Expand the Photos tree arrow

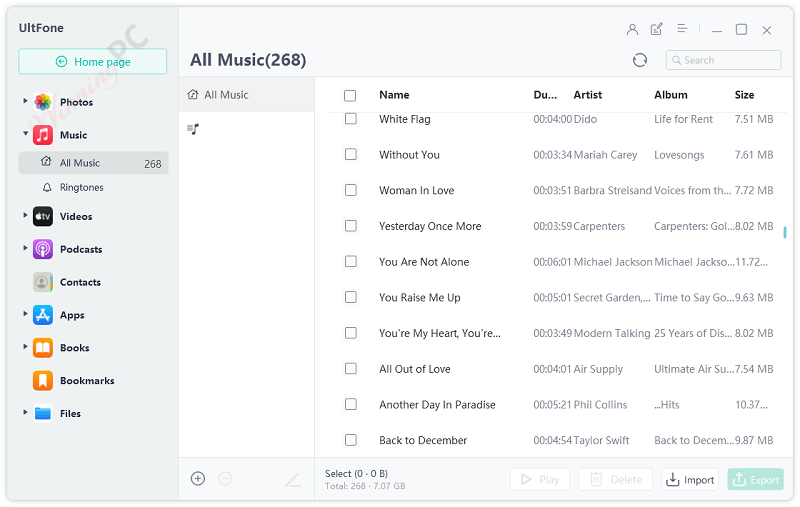coord(25,101)
